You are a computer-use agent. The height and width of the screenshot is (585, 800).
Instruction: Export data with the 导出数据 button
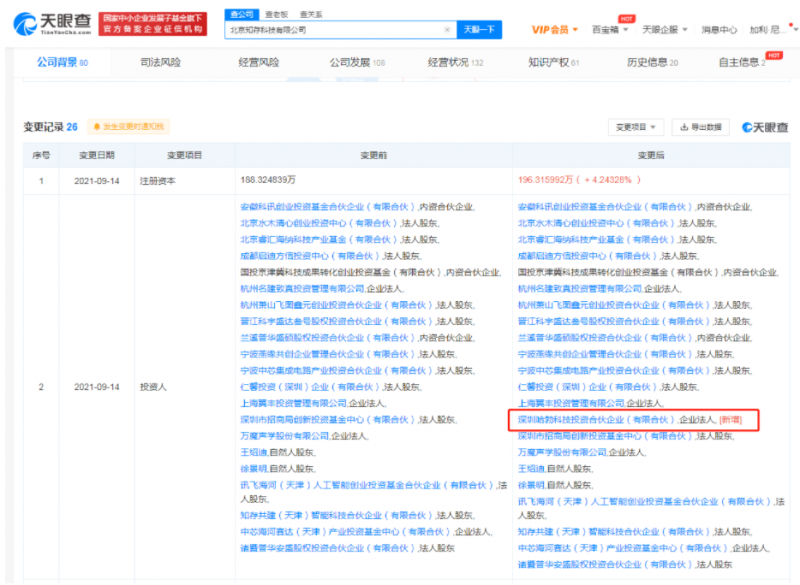[x=701, y=127]
